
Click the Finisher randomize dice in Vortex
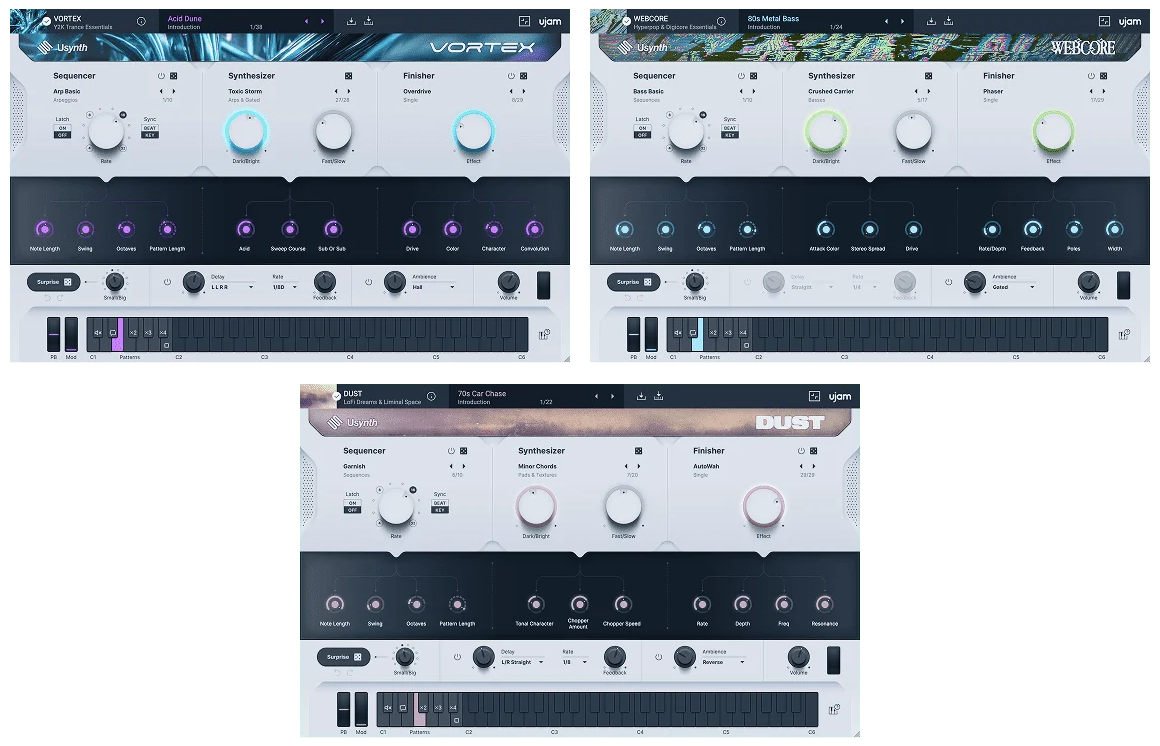tap(524, 75)
